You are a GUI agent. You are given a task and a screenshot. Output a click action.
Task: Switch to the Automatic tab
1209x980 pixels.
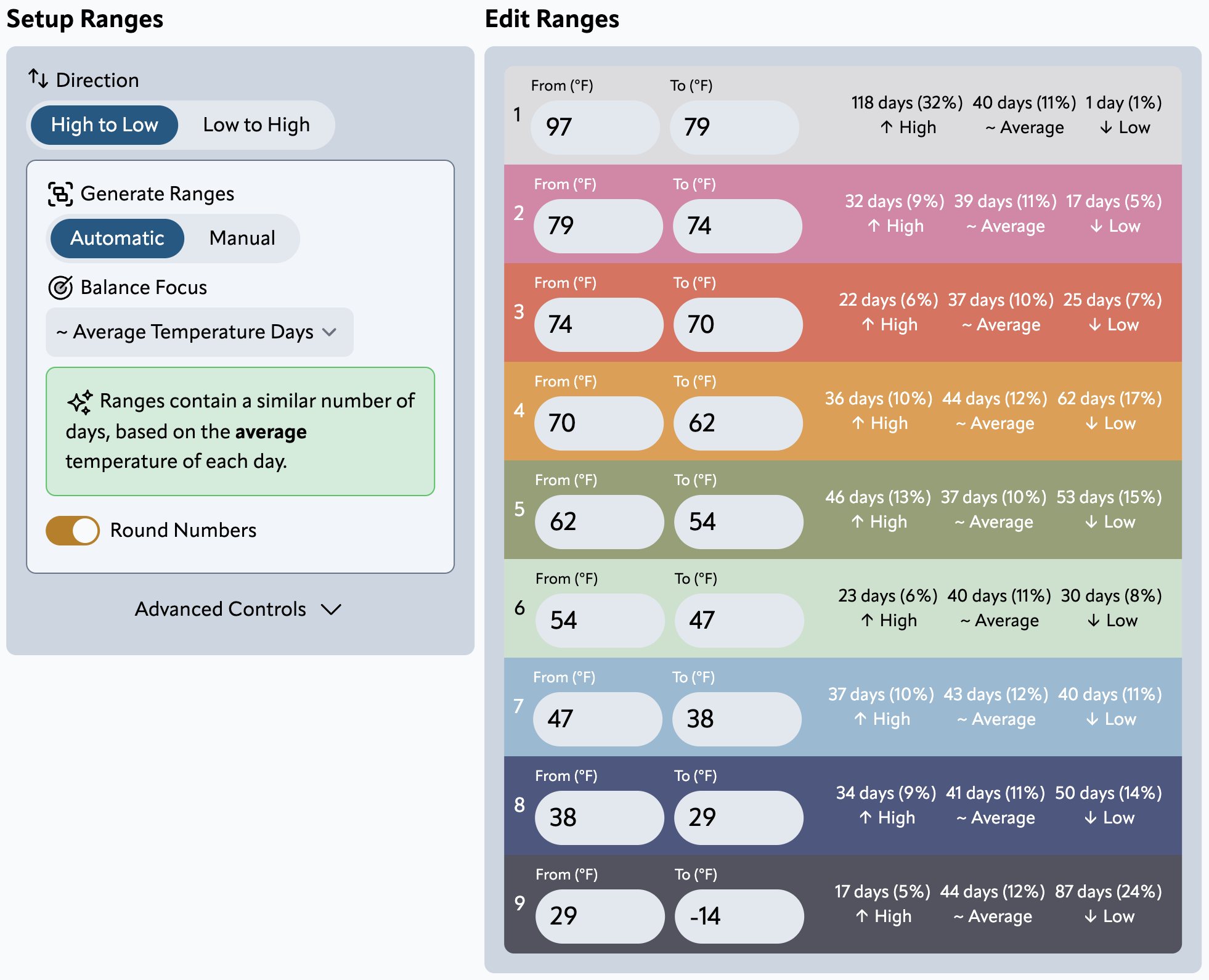(x=116, y=238)
